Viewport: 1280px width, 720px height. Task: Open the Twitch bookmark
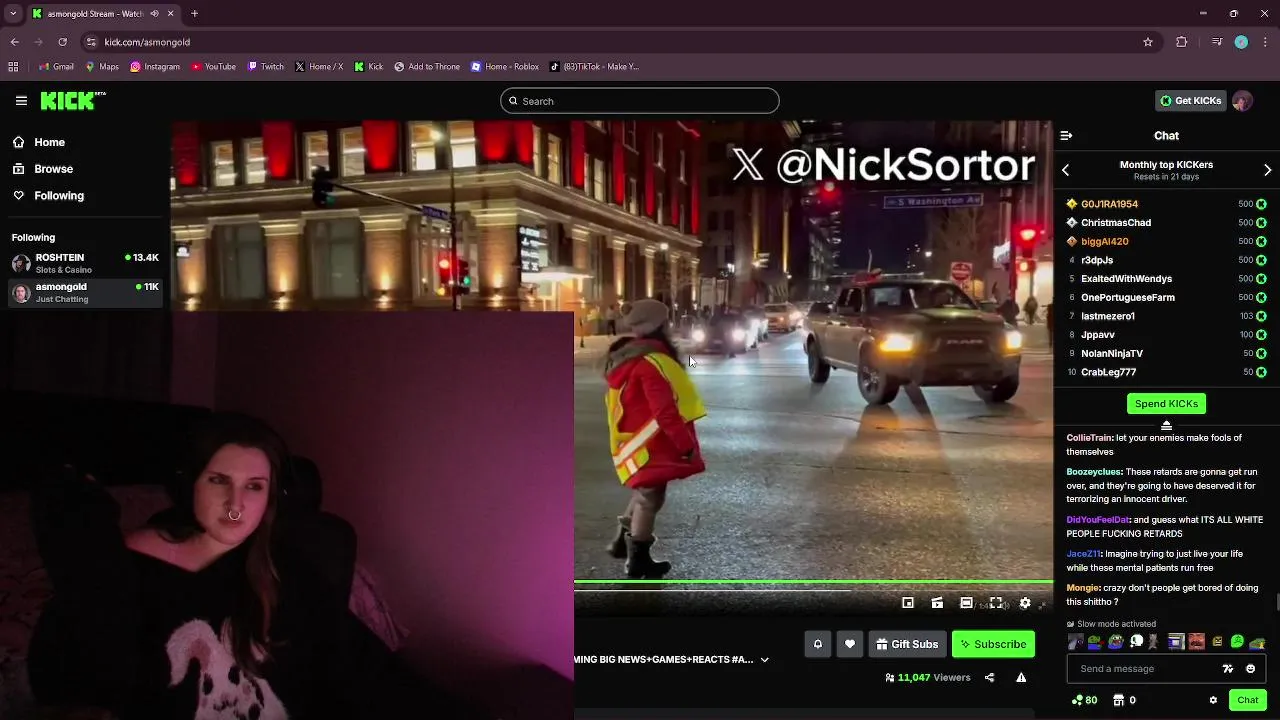tap(266, 67)
